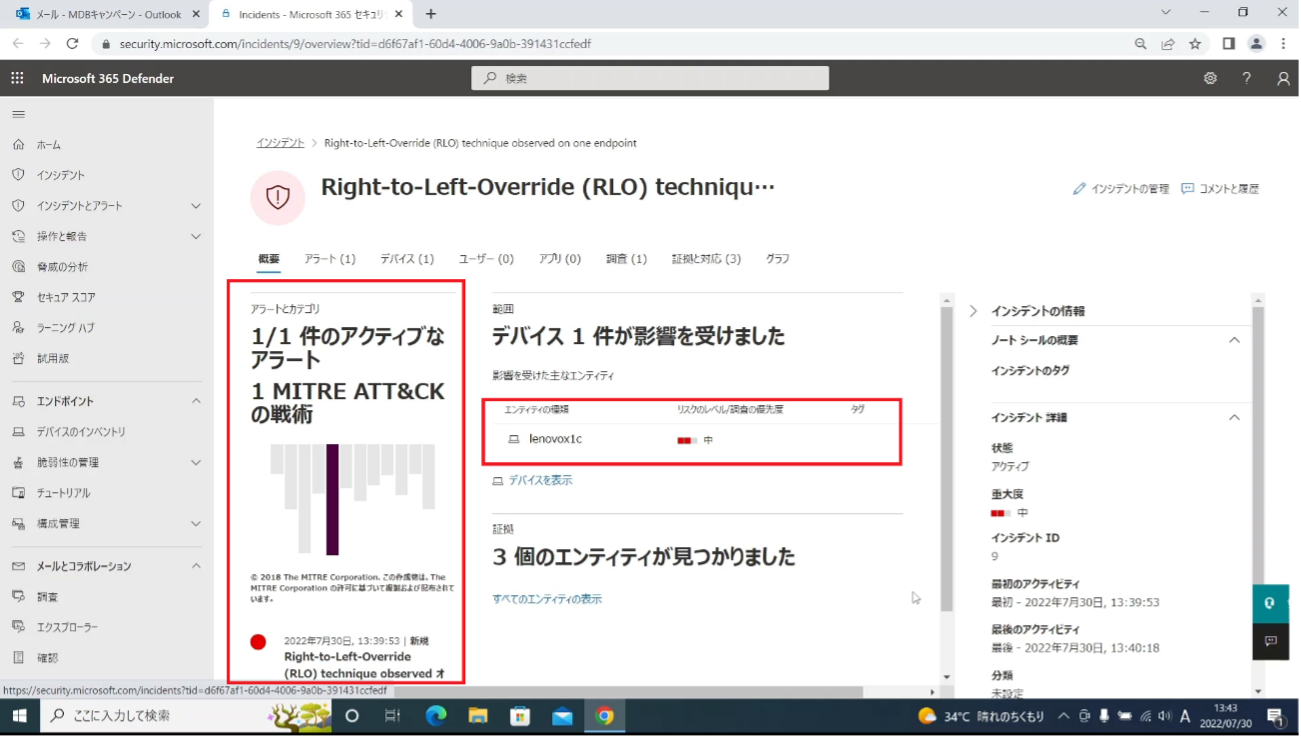Bookmark this page with star icon

pyautogui.click(x=1195, y=44)
